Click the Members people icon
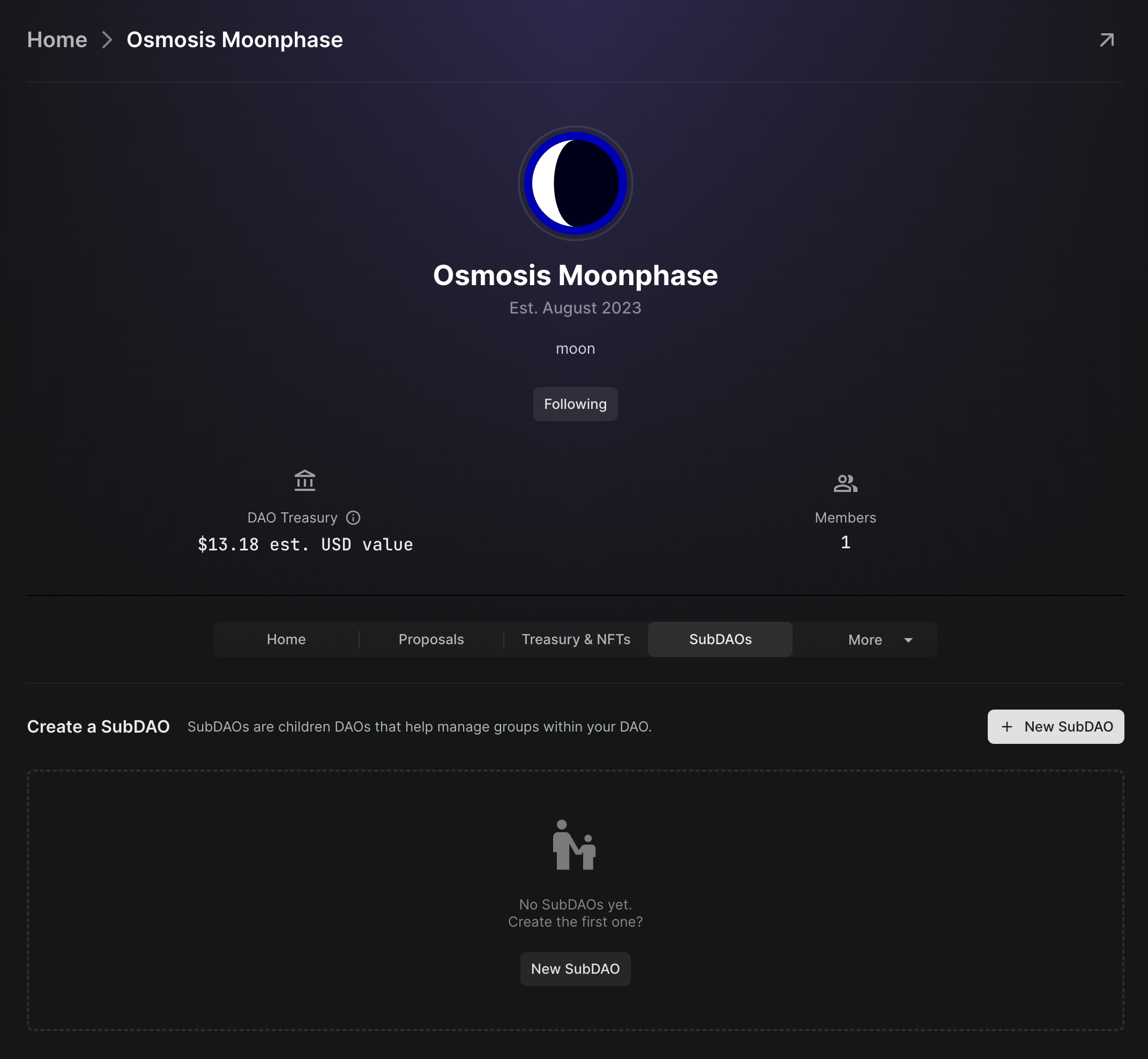Image resolution: width=1148 pixels, height=1059 pixels. [845, 483]
